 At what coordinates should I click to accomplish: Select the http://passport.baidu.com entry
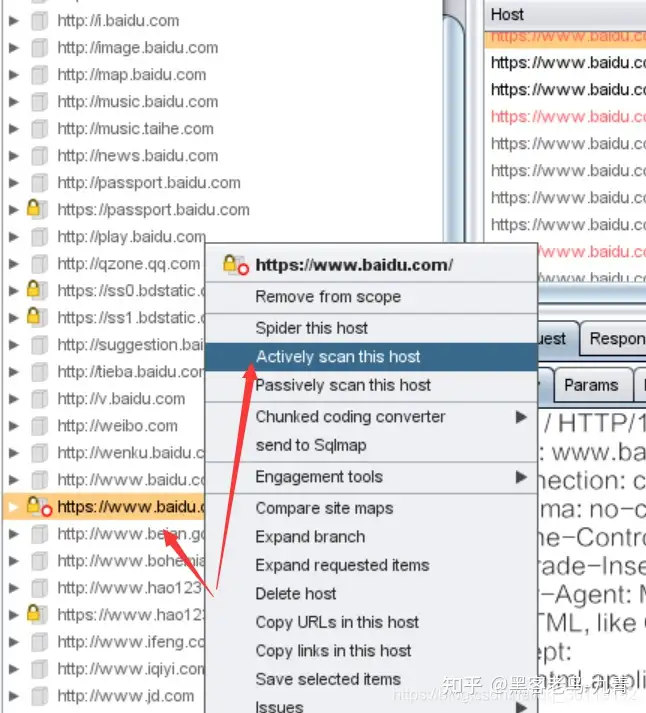[x=149, y=183]
